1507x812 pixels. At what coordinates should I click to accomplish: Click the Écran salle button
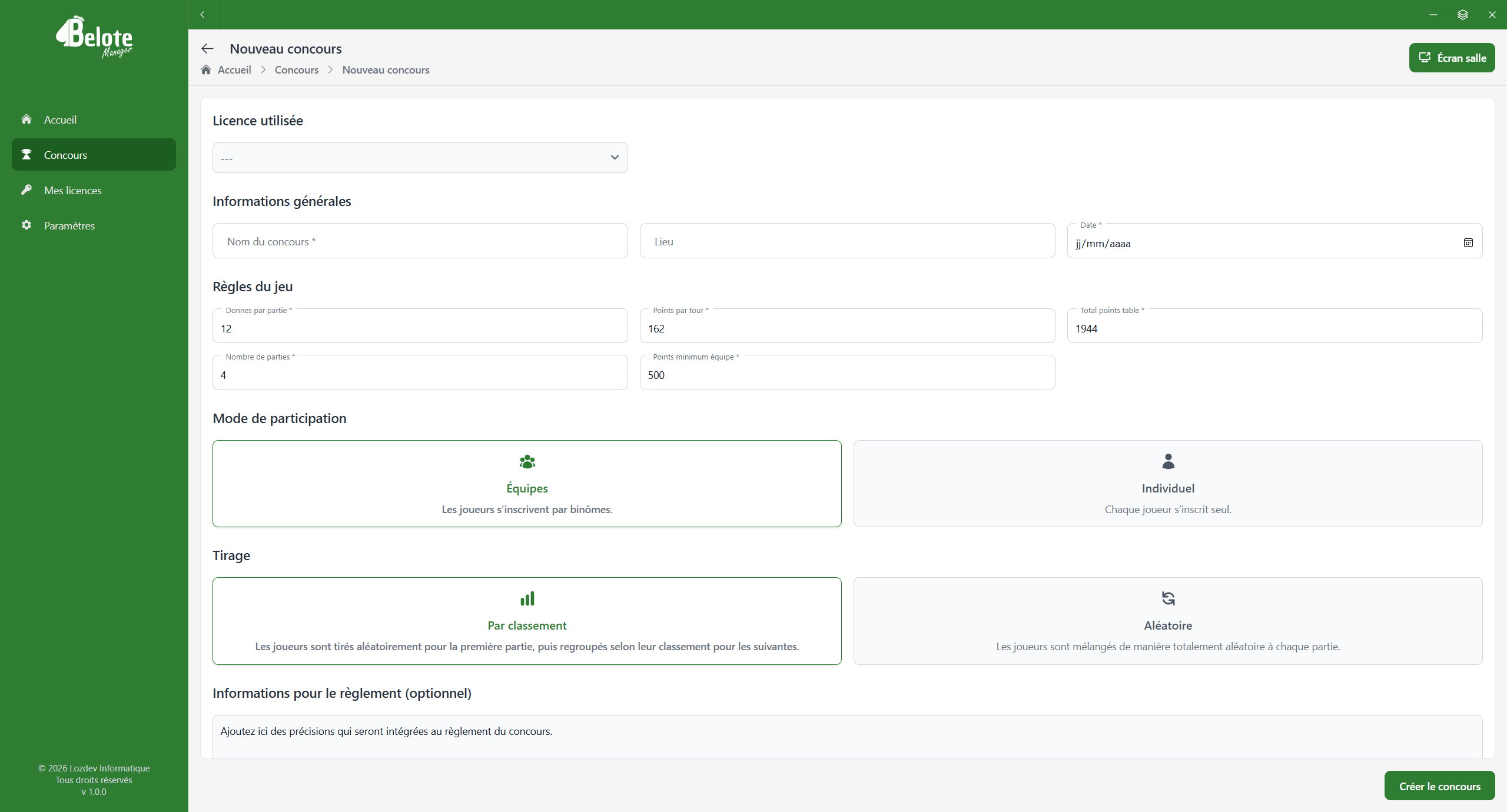point(1452,58)
